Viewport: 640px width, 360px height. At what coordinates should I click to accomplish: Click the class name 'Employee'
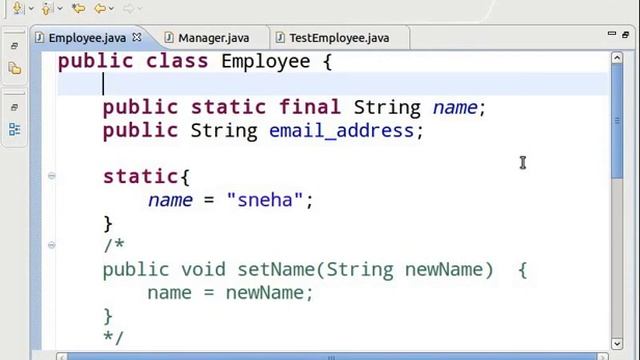point(265,62)
